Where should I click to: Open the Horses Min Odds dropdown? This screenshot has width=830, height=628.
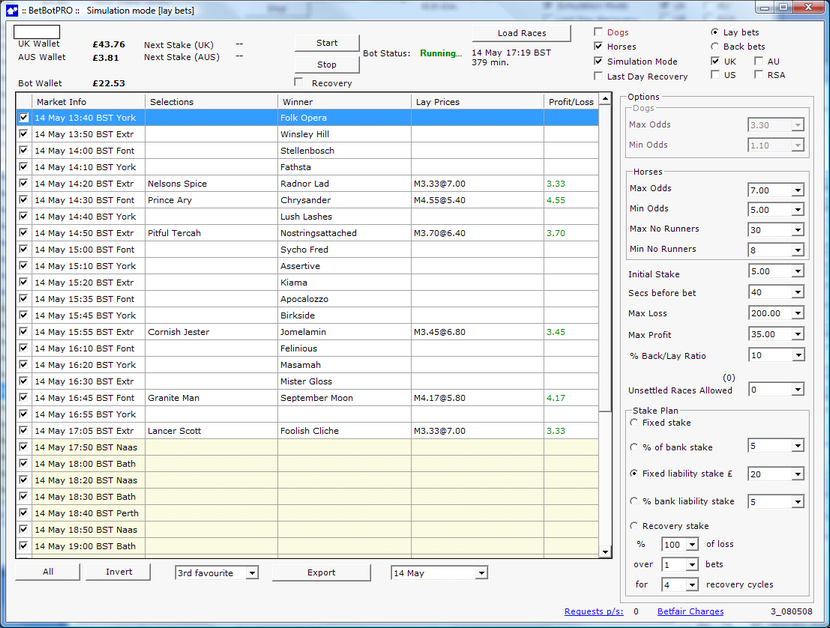click(x=798, y=210)
